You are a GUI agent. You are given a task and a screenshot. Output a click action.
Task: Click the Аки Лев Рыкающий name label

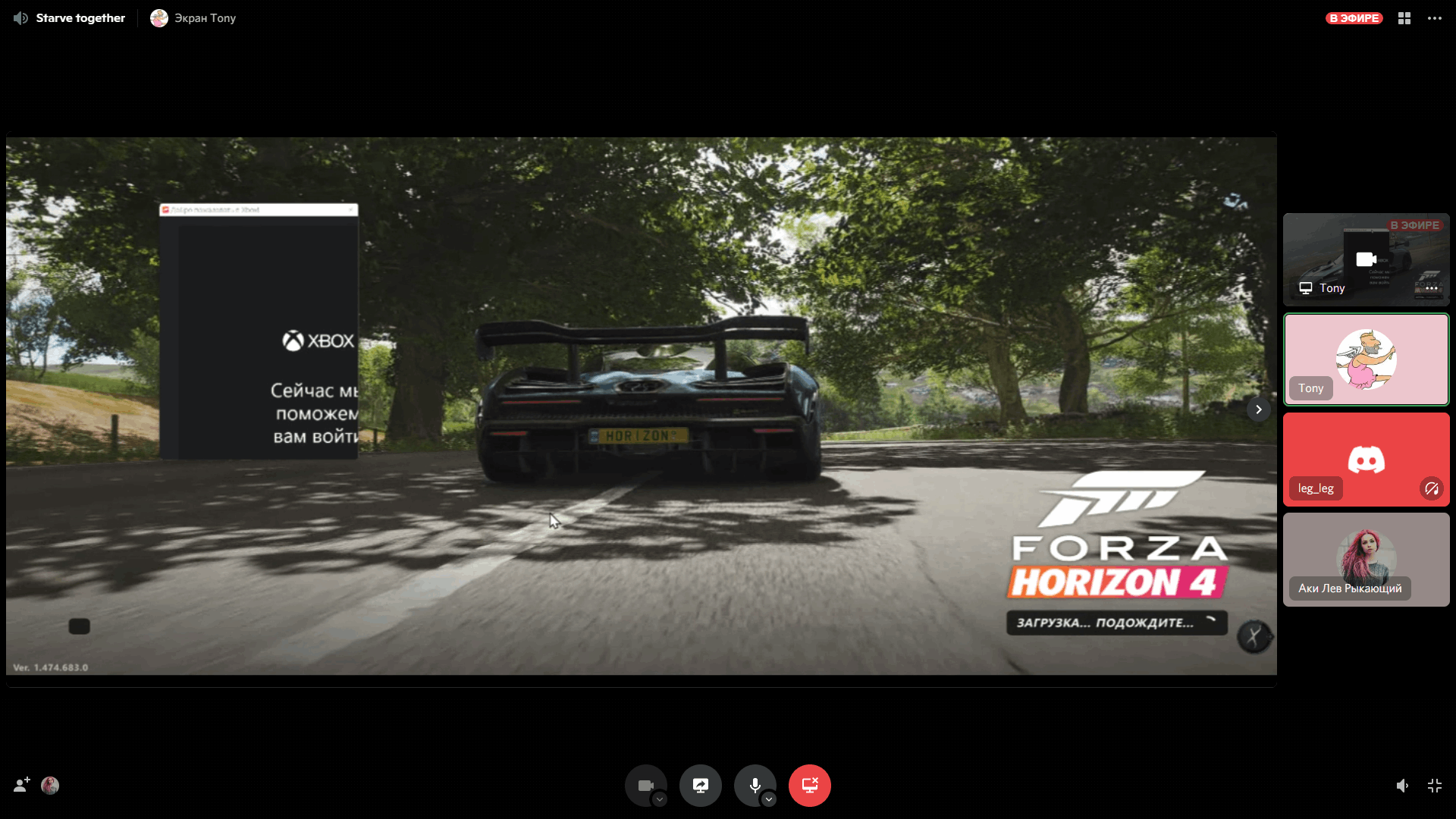pyautogui.click(x=1350, y=588)
